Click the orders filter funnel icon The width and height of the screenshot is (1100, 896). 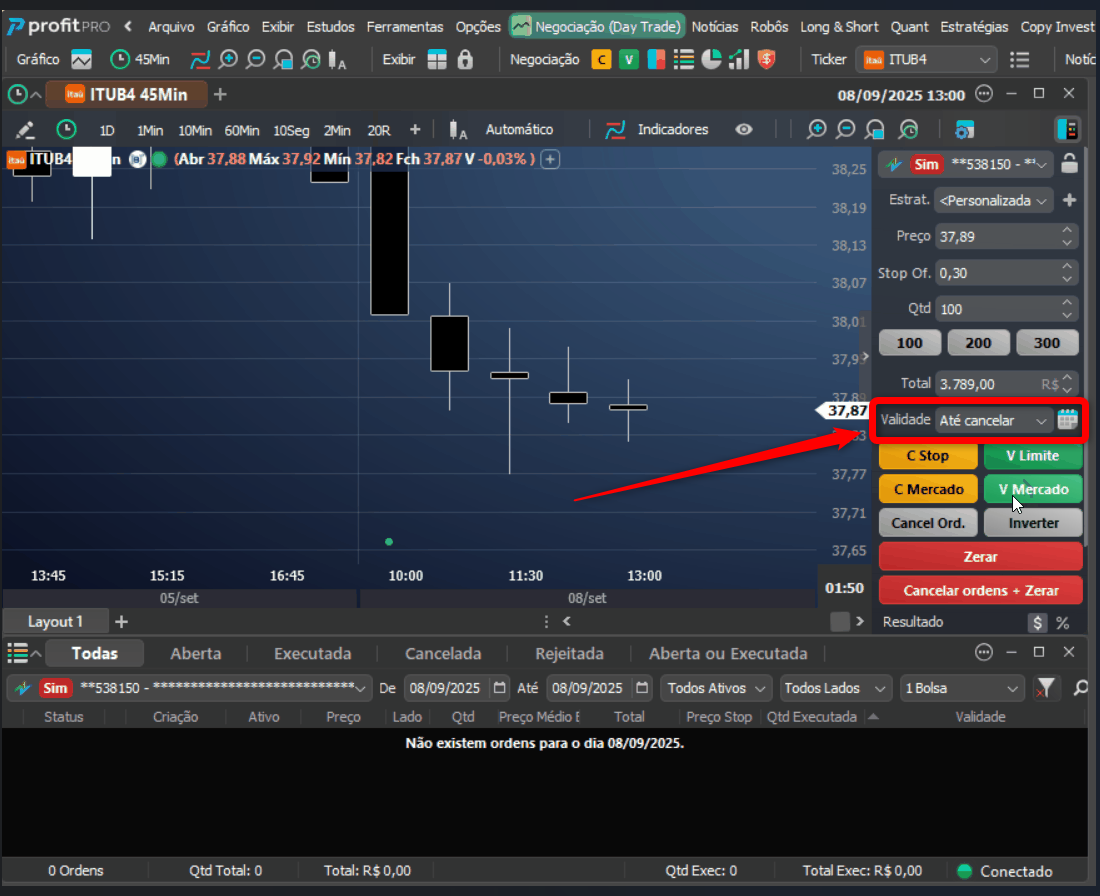[x=1045, y=688]
